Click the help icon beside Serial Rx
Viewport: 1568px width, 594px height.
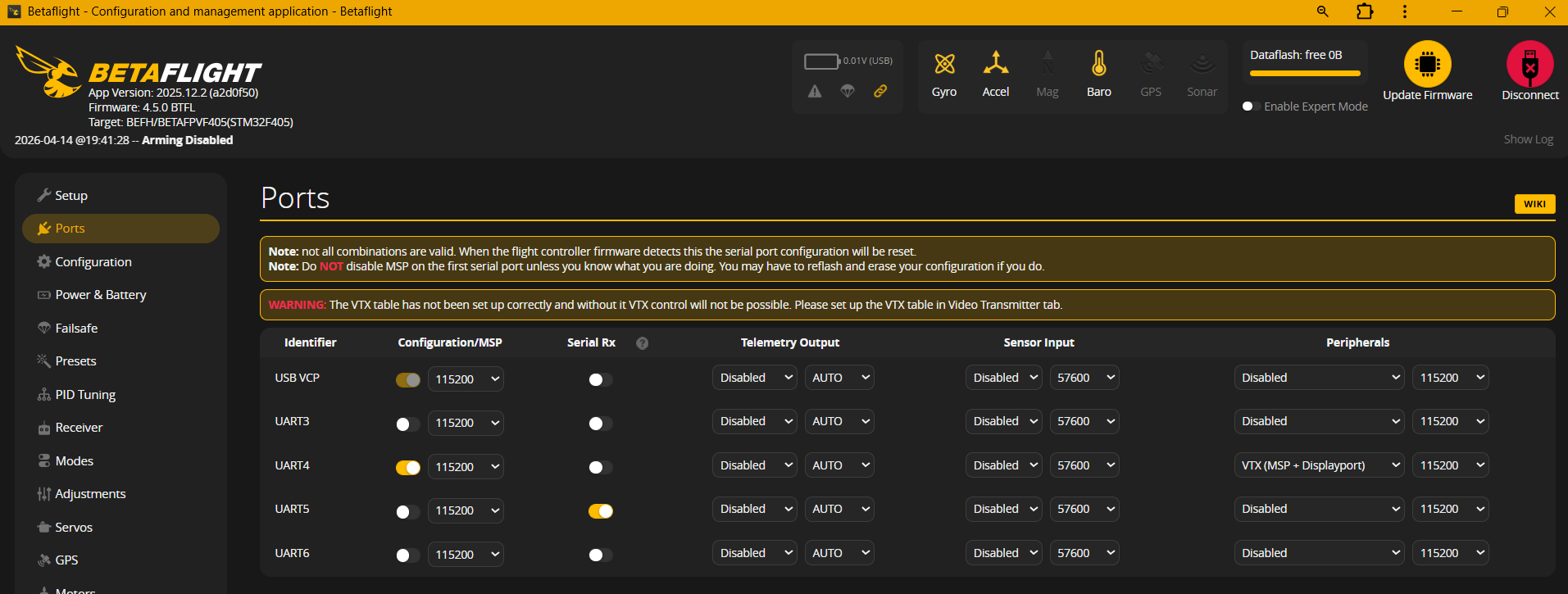point(642,343)
